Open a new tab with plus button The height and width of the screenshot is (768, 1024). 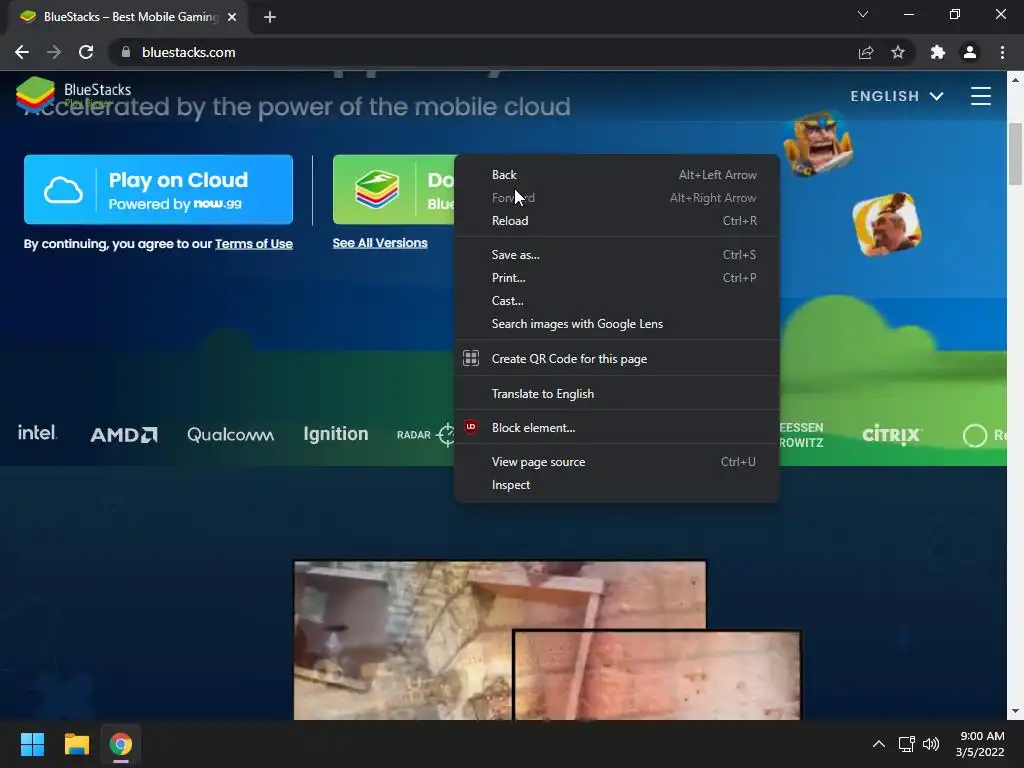270,17
